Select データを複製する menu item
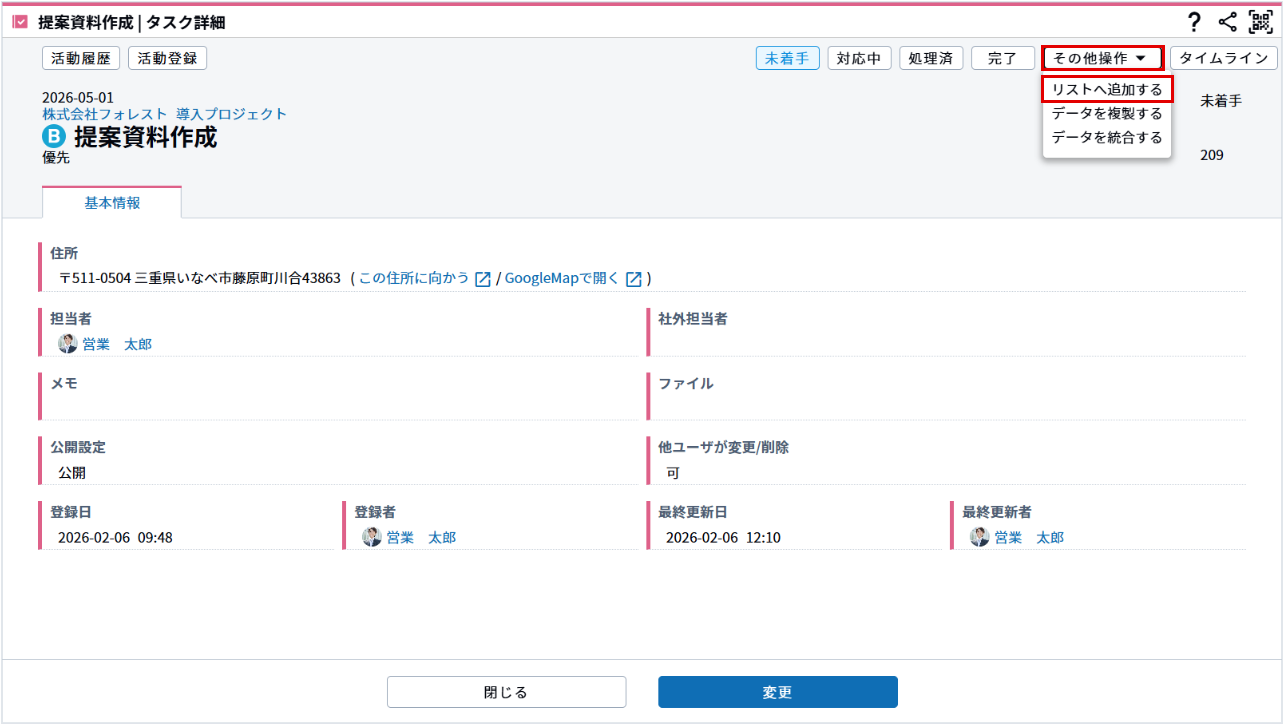The width and height of the screenshot is (1284, 726). click(x=1107, y=114)
